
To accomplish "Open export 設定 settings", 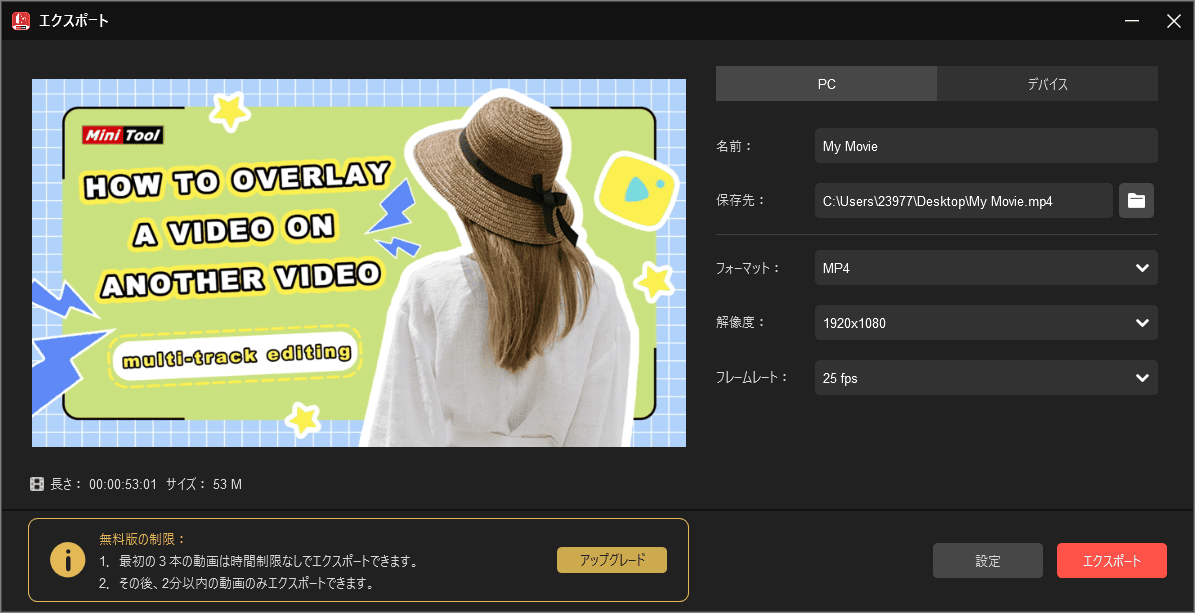I will [987, 560].
